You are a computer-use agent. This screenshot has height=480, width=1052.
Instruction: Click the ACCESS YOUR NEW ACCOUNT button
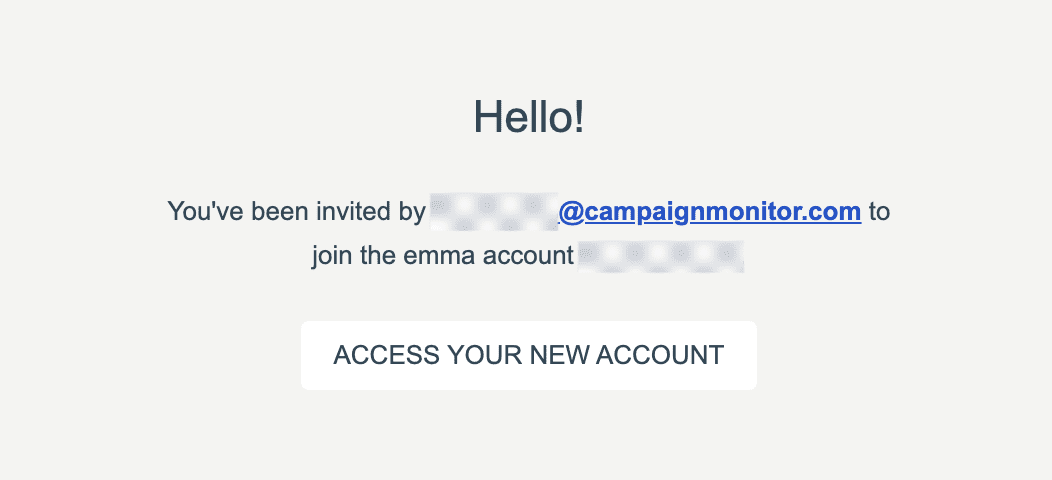[x=529, y=355]
